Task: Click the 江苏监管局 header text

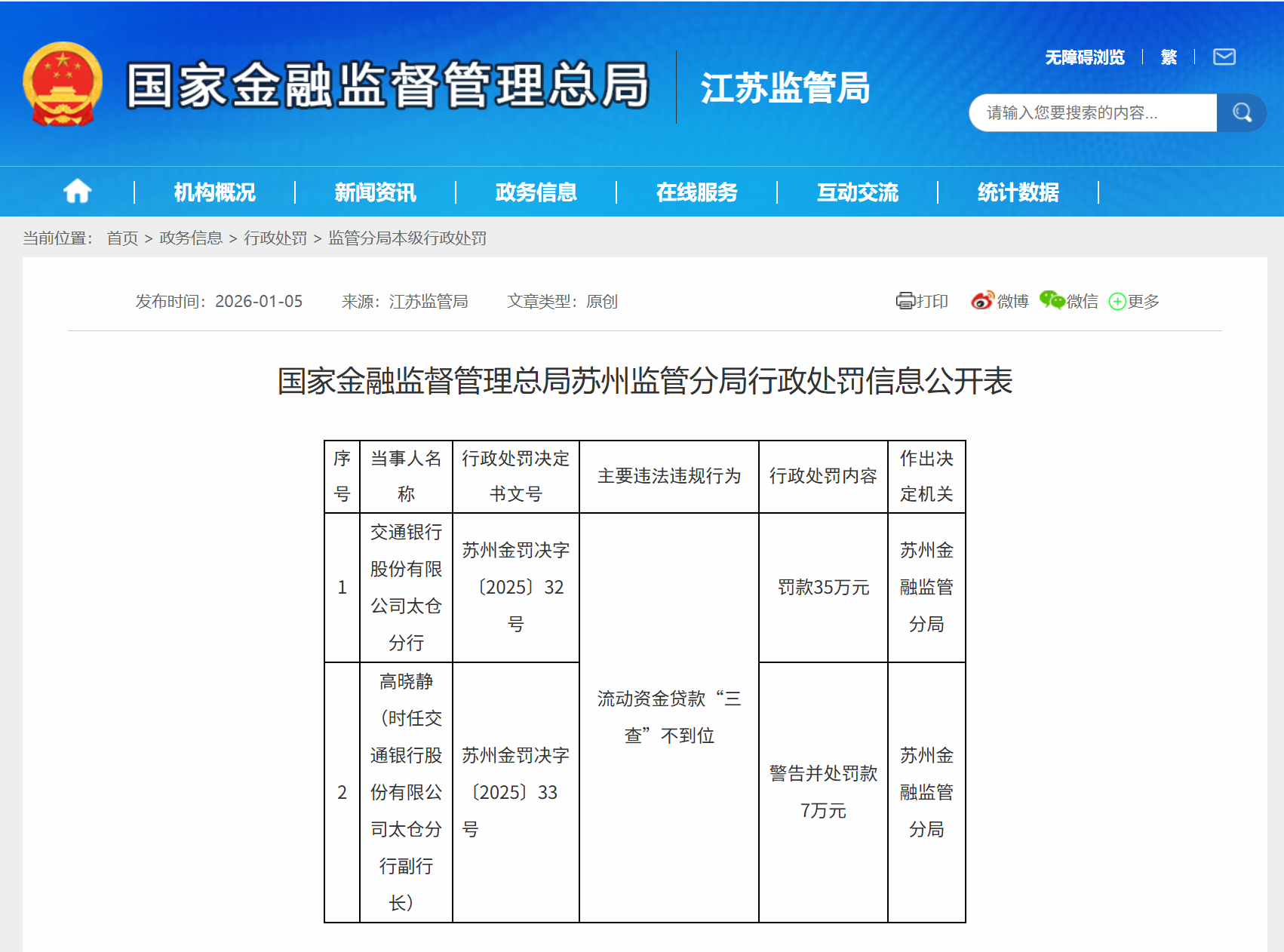Action: point(785,88)
